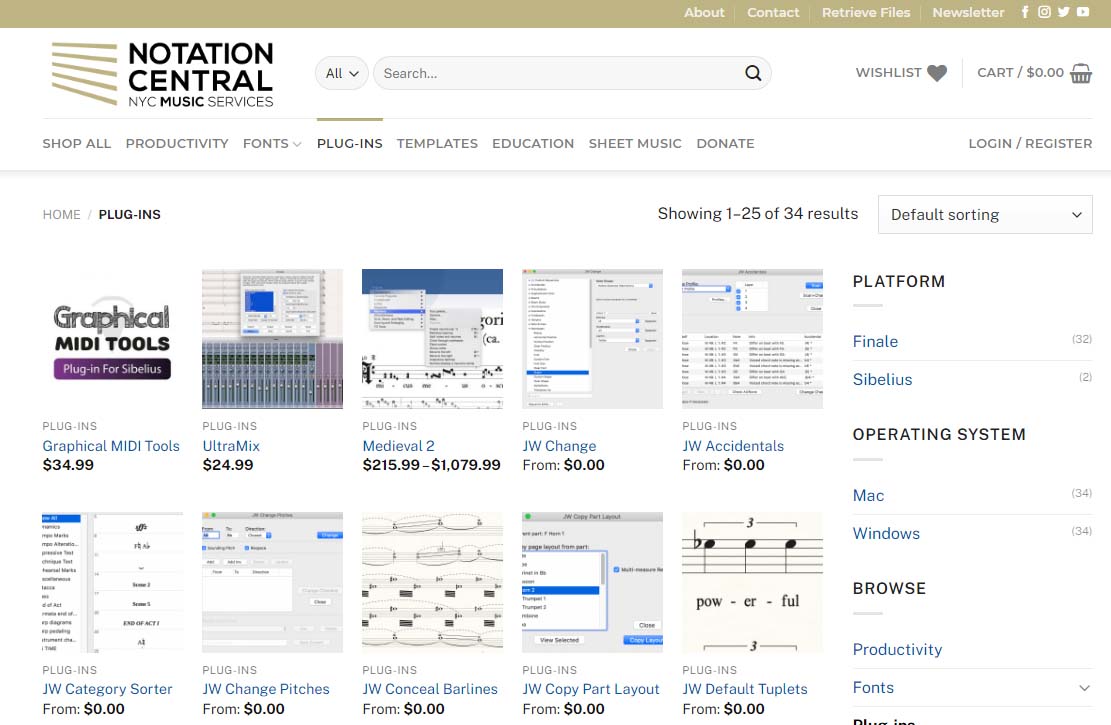1111x725 pixels.
Task: Click the JW Category Sorter title link
Action: click(108, 689)
